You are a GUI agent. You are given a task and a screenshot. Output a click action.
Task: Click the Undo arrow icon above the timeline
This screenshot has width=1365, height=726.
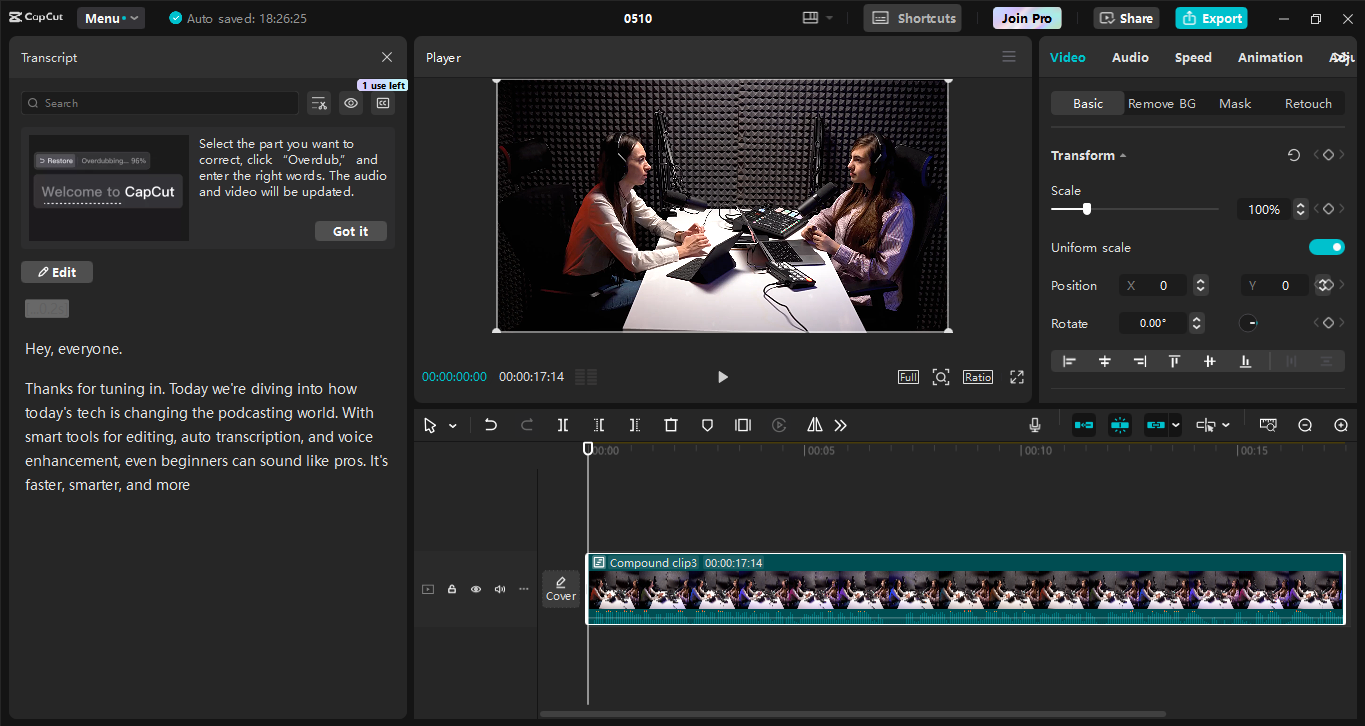[x=490, y=424]
